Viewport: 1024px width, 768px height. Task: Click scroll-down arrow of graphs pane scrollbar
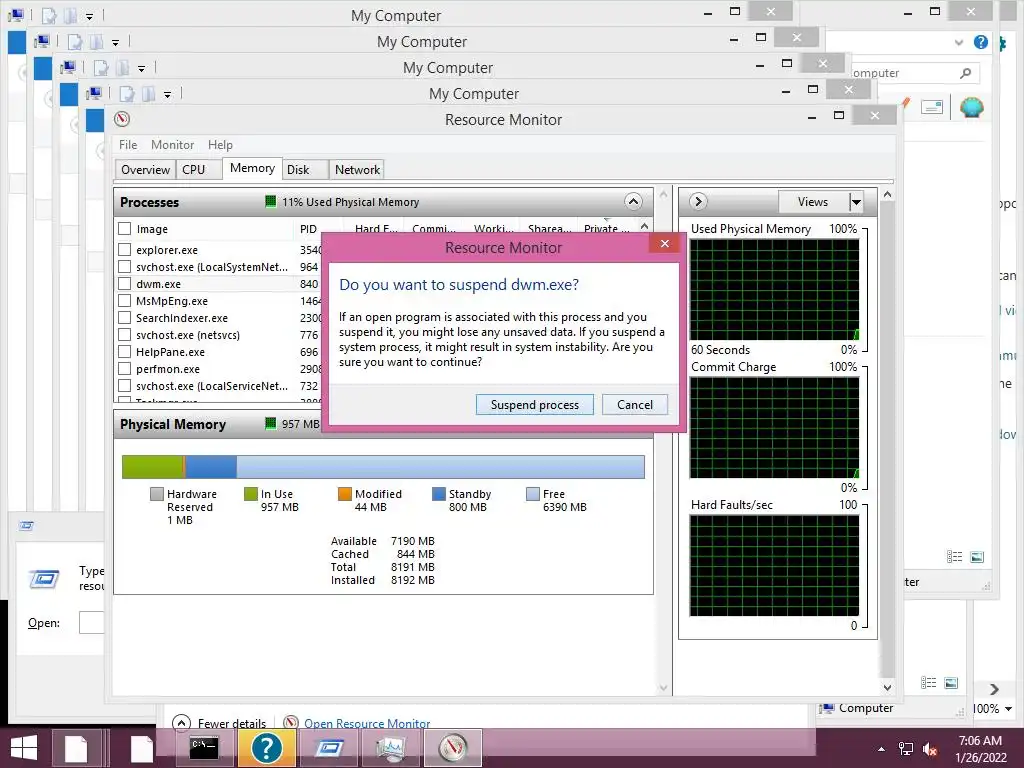[888, 687]
